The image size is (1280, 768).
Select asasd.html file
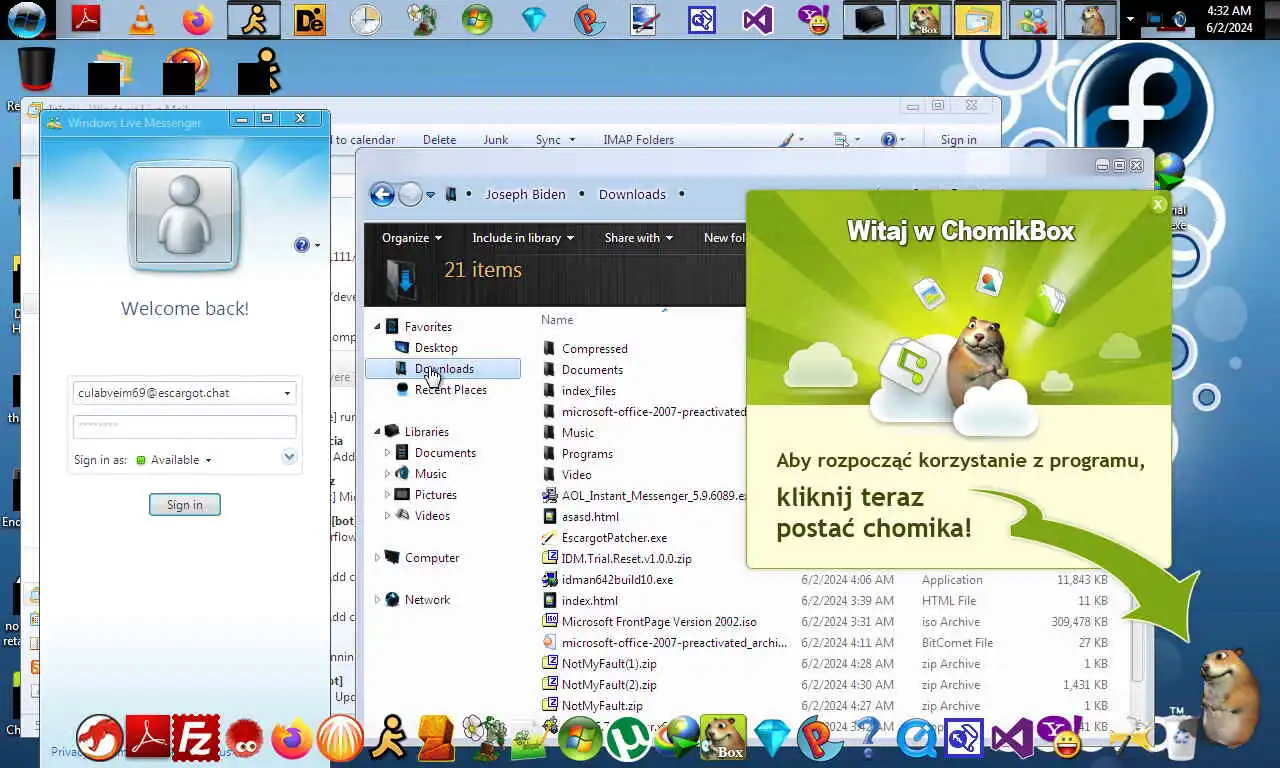pos(590,517)
